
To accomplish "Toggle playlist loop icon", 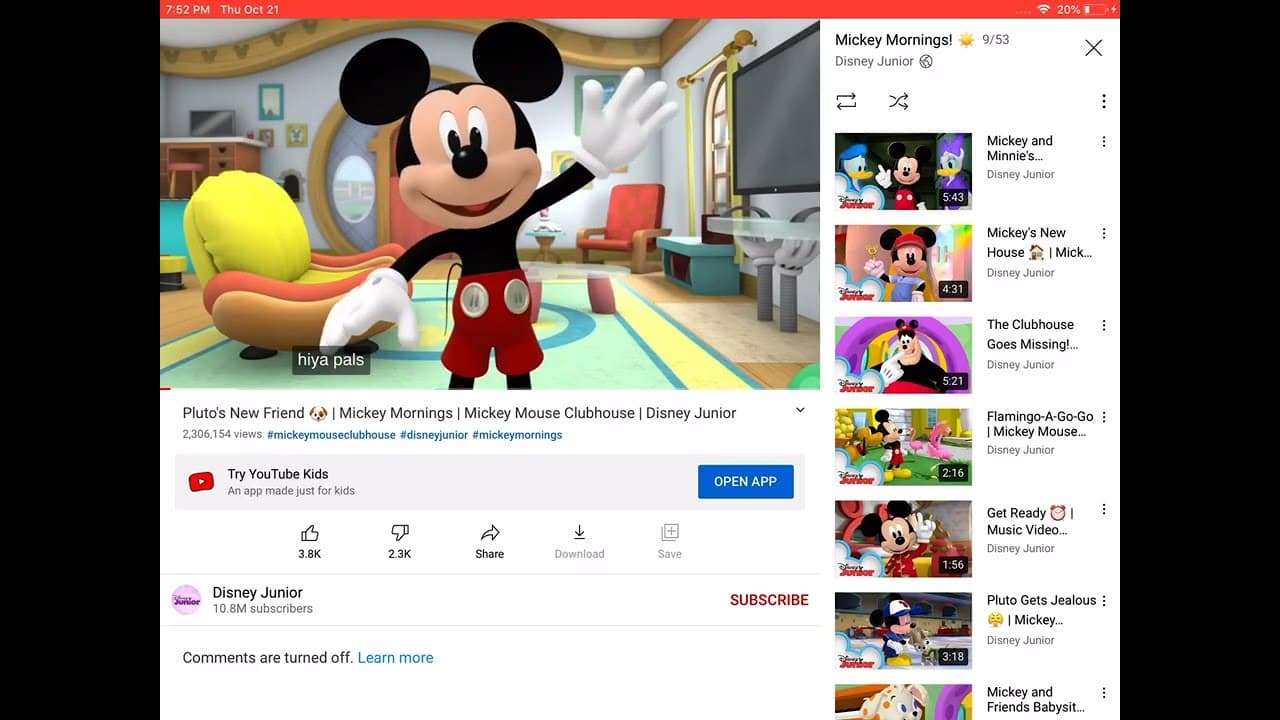I will (846, 101).
